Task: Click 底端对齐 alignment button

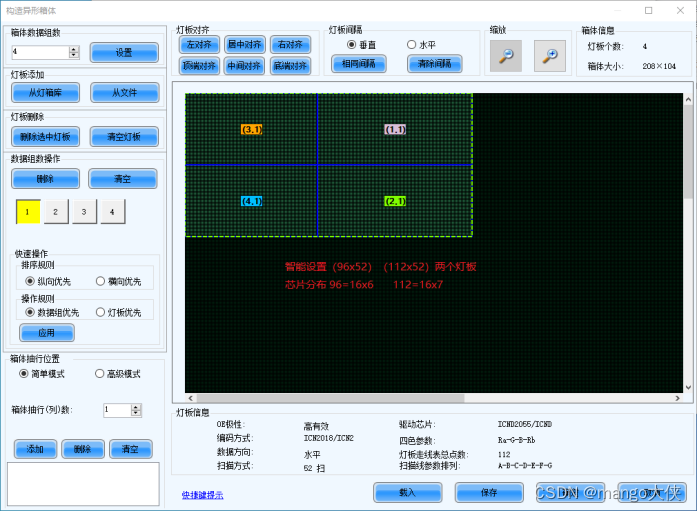Action: tap(290, 66)
